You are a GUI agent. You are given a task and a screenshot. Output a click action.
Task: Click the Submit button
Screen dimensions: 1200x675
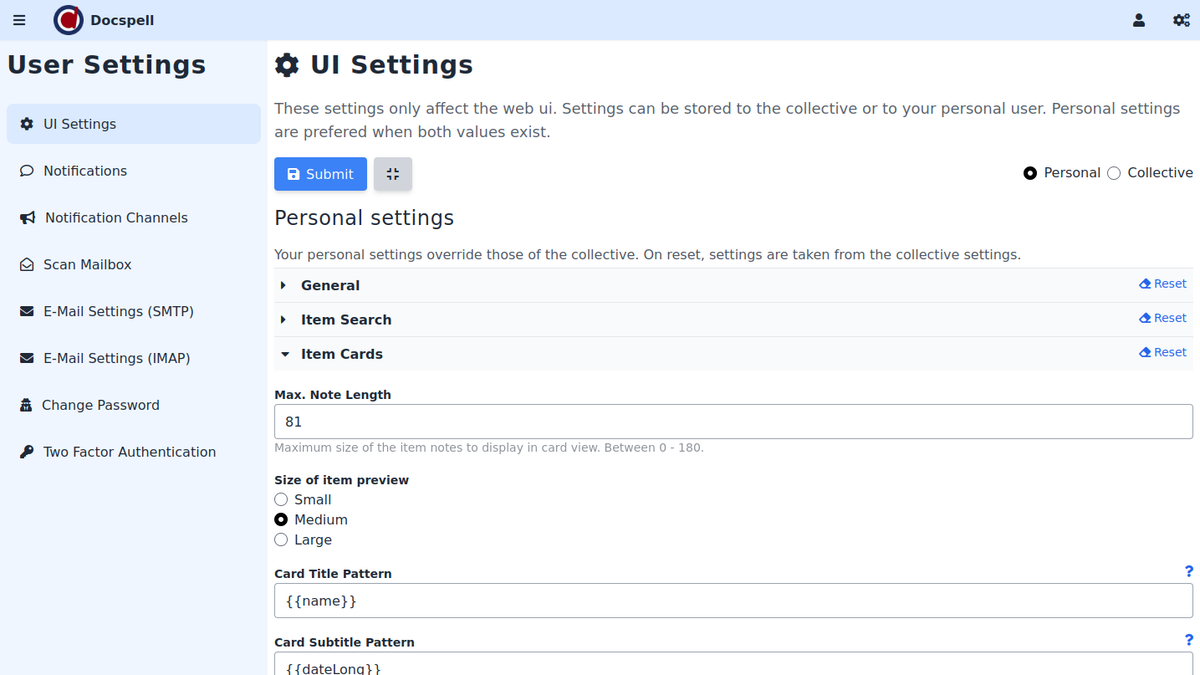pos(320,174)
